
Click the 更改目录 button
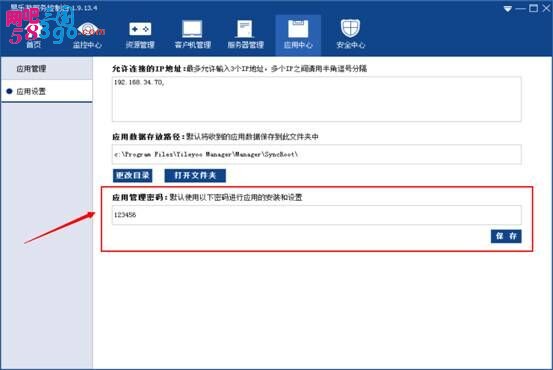[x=133, y=175]
